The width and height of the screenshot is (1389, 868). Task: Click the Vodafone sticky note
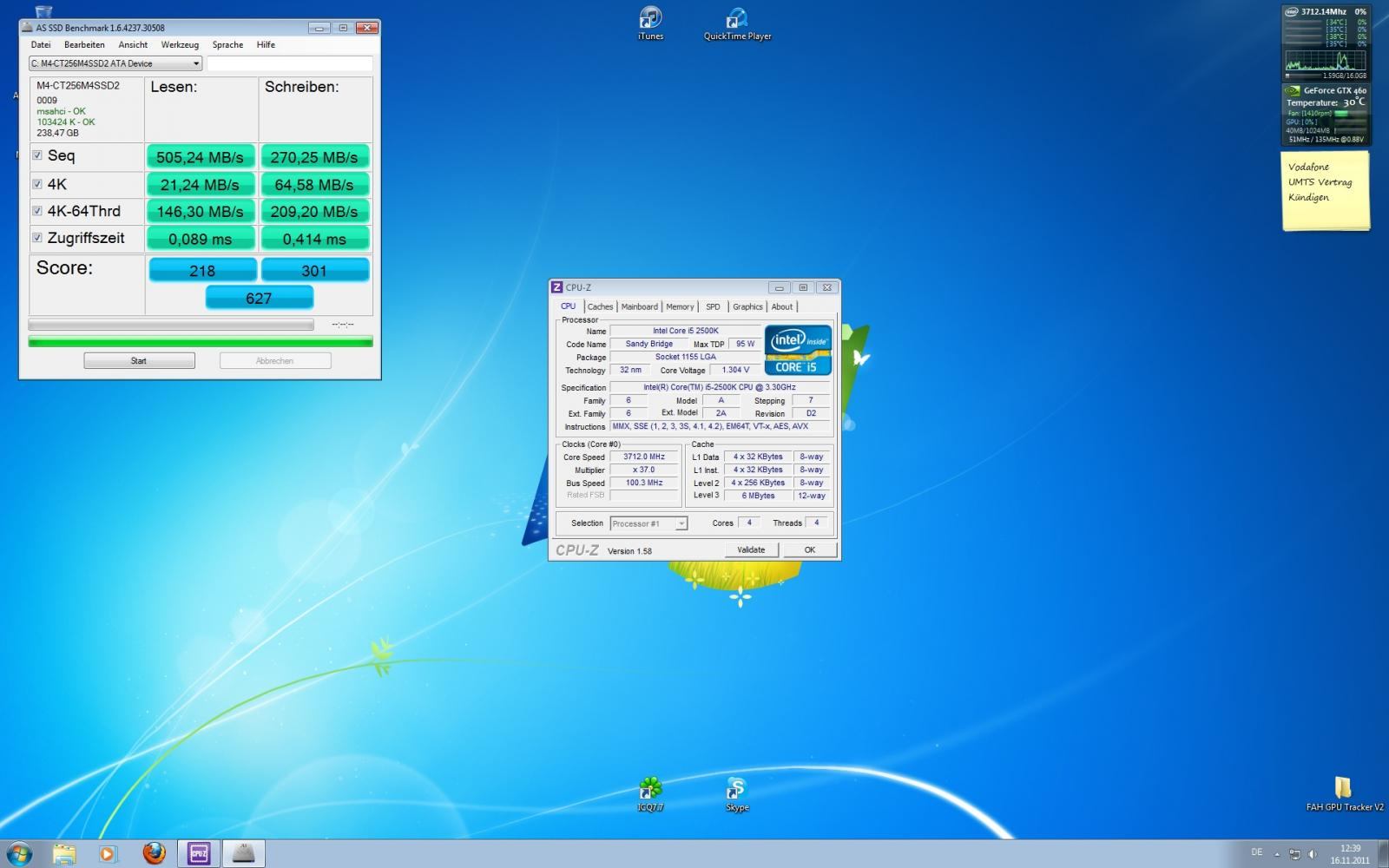[1326, 191]
